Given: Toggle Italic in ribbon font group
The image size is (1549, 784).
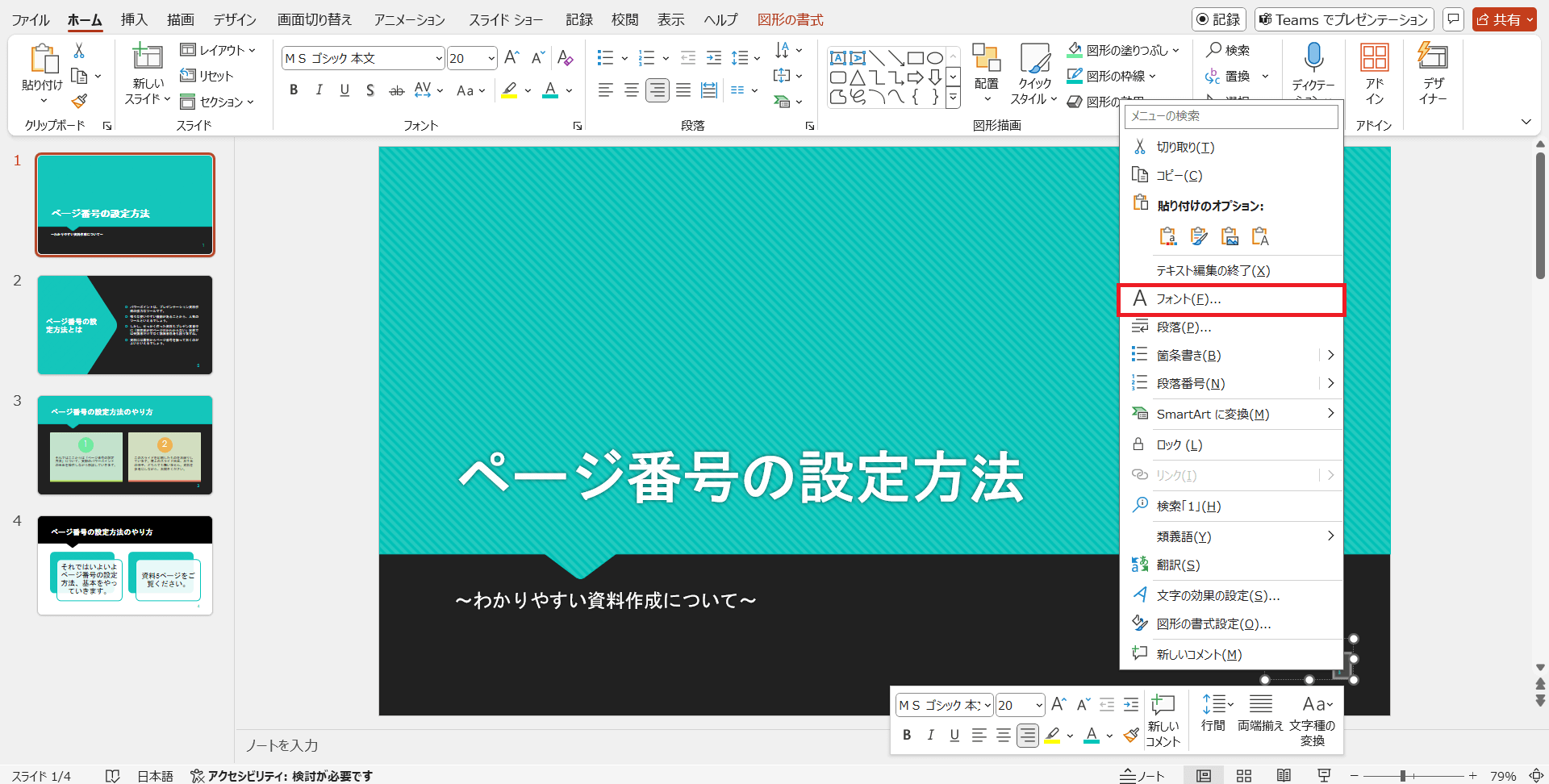Looking at the screenshot, I should [x=319, y=90].
